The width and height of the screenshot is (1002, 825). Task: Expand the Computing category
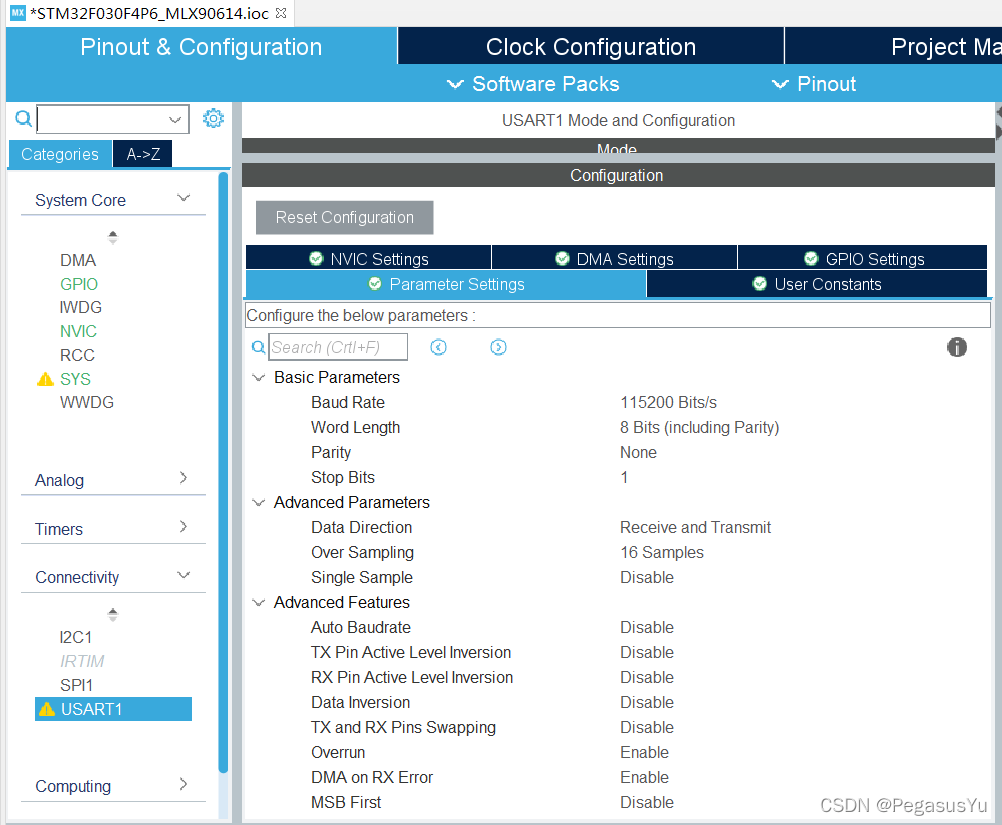(x=183, y=784)
